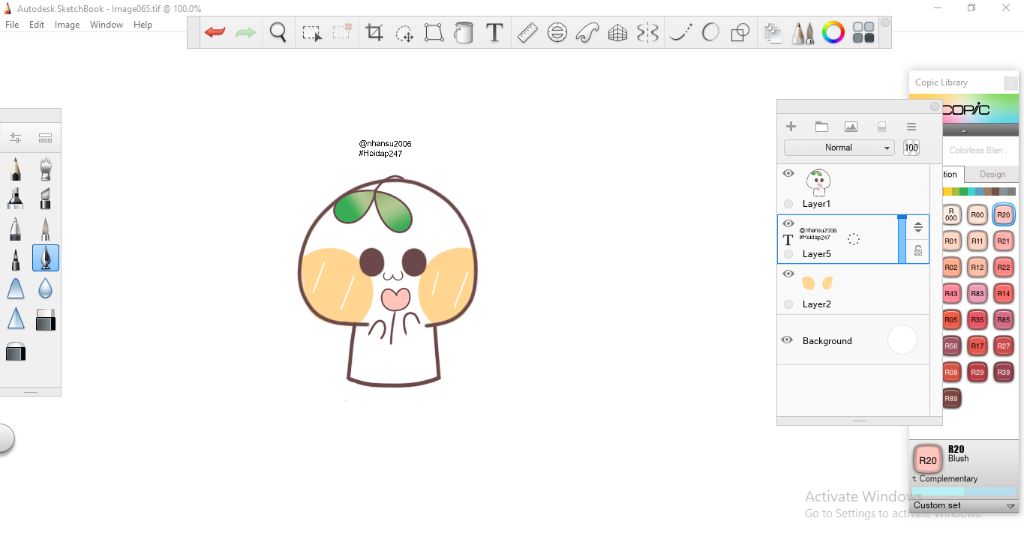The height and width of the screenshot is (545, 1024).
Task: Activate the Text tool in toolbar
Action: click(494, 32)
